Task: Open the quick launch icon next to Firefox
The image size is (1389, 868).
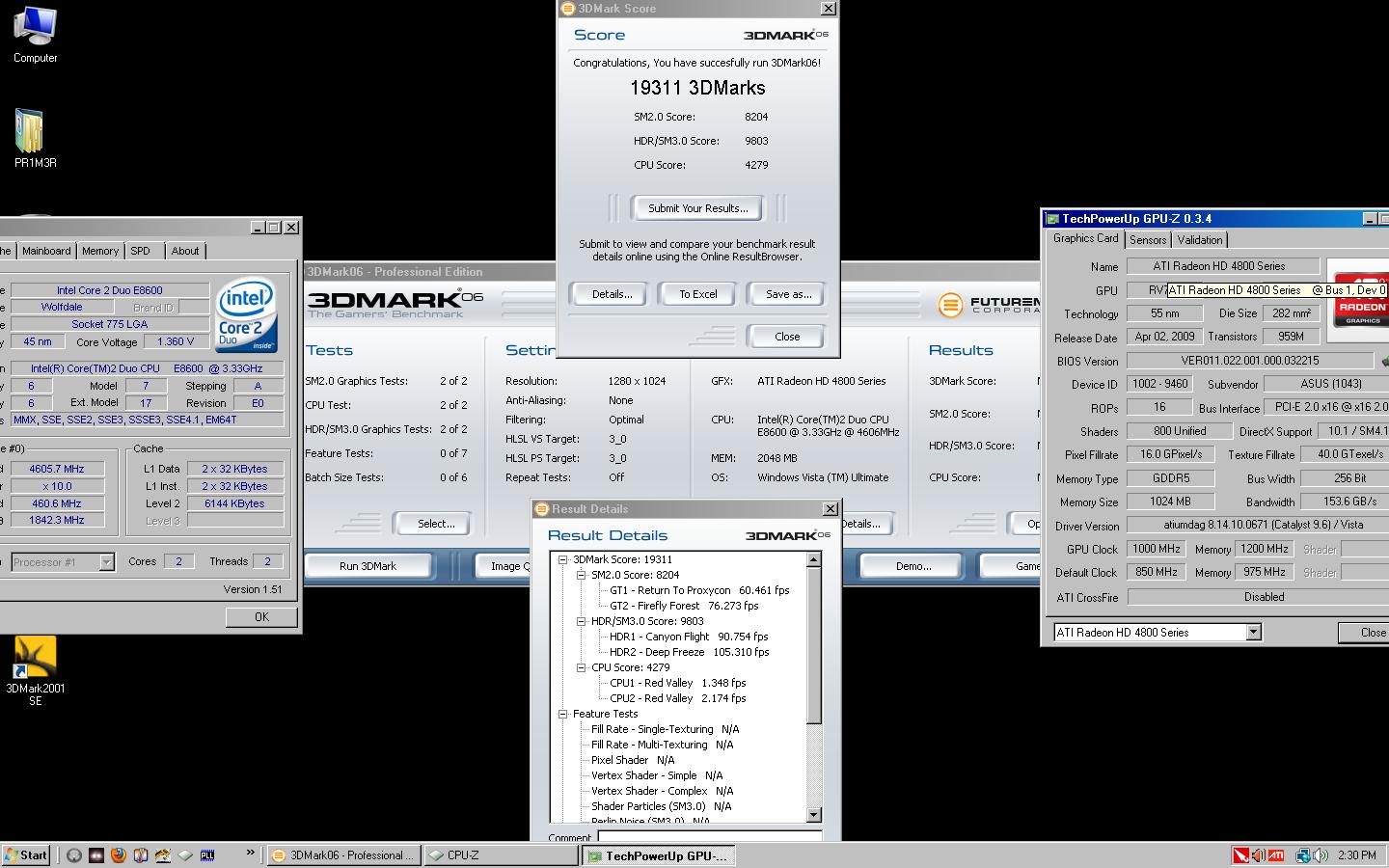Action: coord(140,855)
